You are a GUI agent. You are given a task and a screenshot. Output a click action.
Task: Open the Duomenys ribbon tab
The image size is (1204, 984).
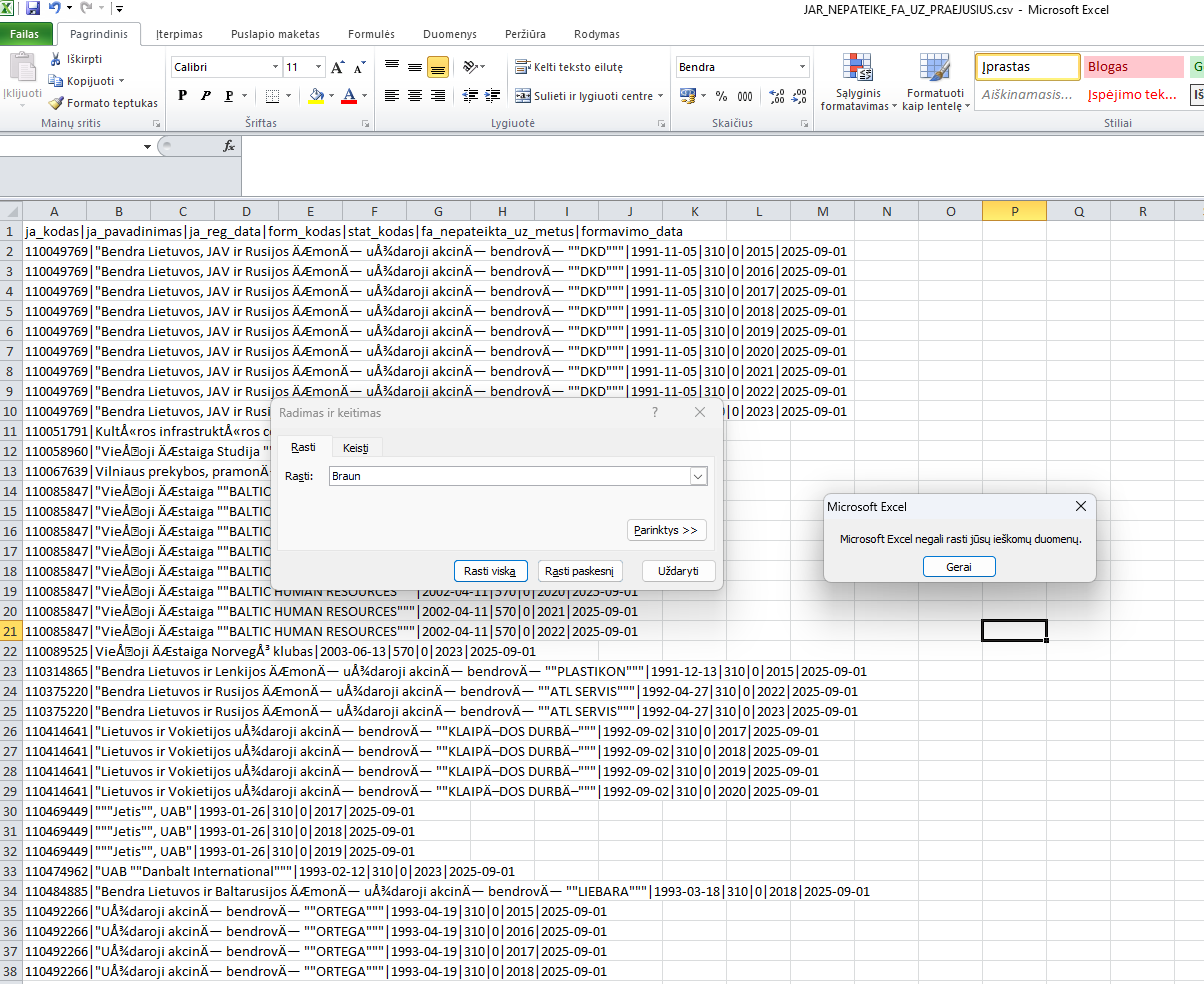click(x=449, y=34)
